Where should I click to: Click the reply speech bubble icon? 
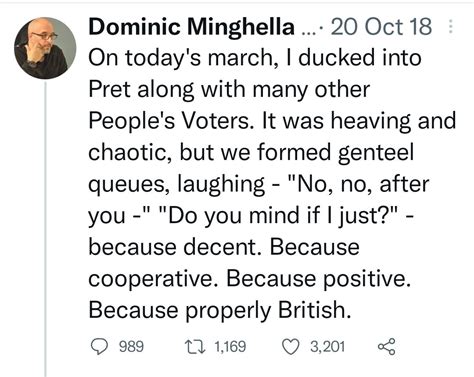[99, 347]
